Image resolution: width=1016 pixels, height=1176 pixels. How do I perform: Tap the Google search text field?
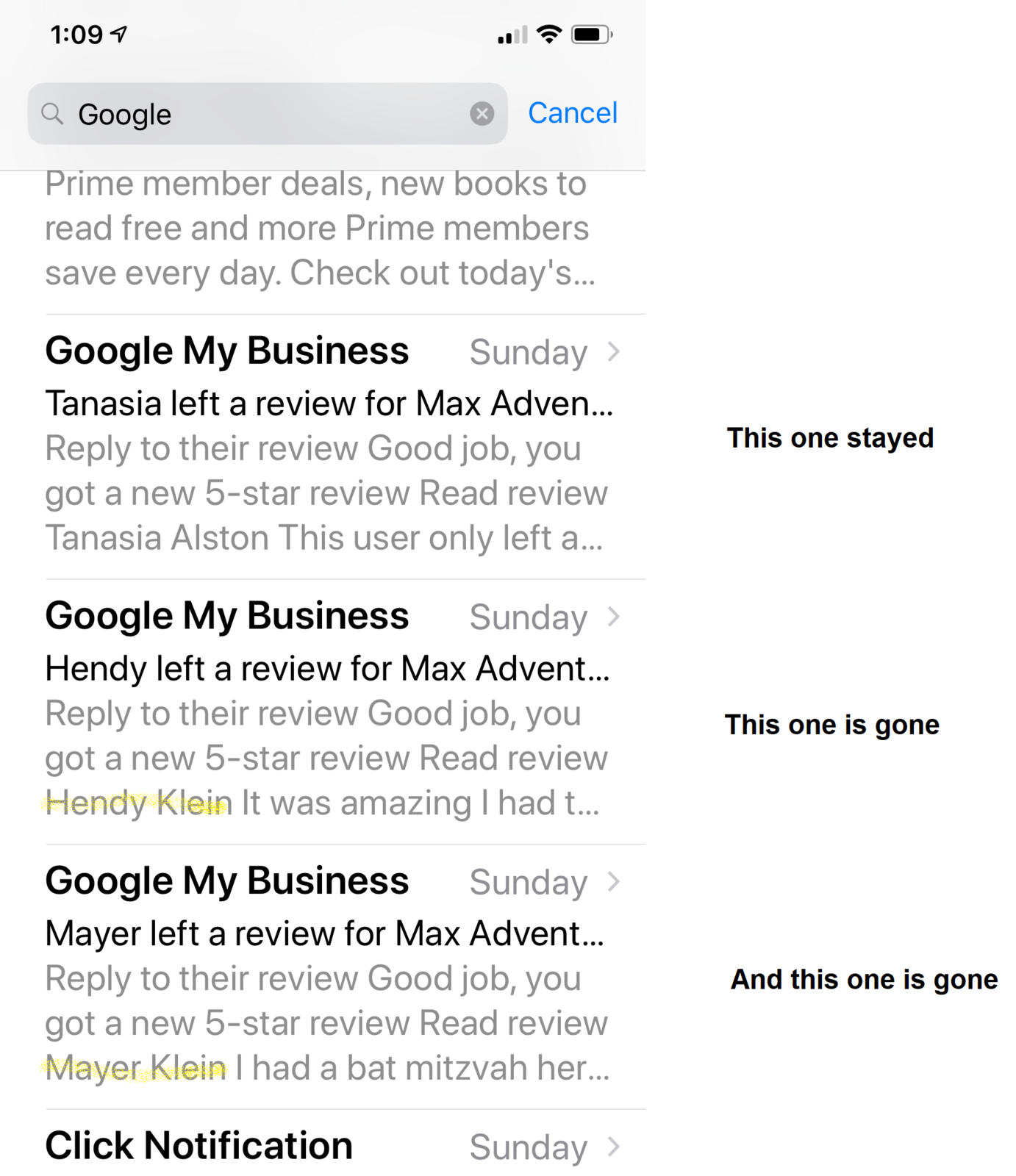(268, 114)
